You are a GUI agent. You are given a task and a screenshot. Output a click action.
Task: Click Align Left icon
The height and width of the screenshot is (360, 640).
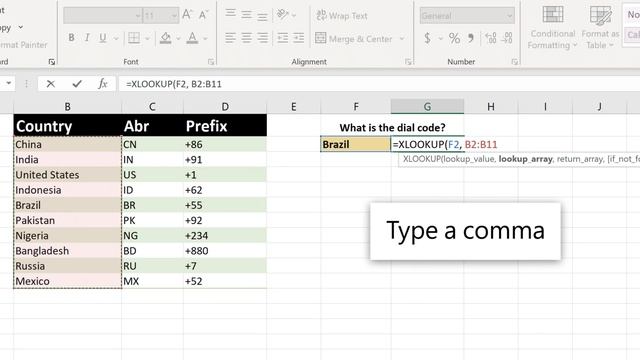click(x=231, y=38)
